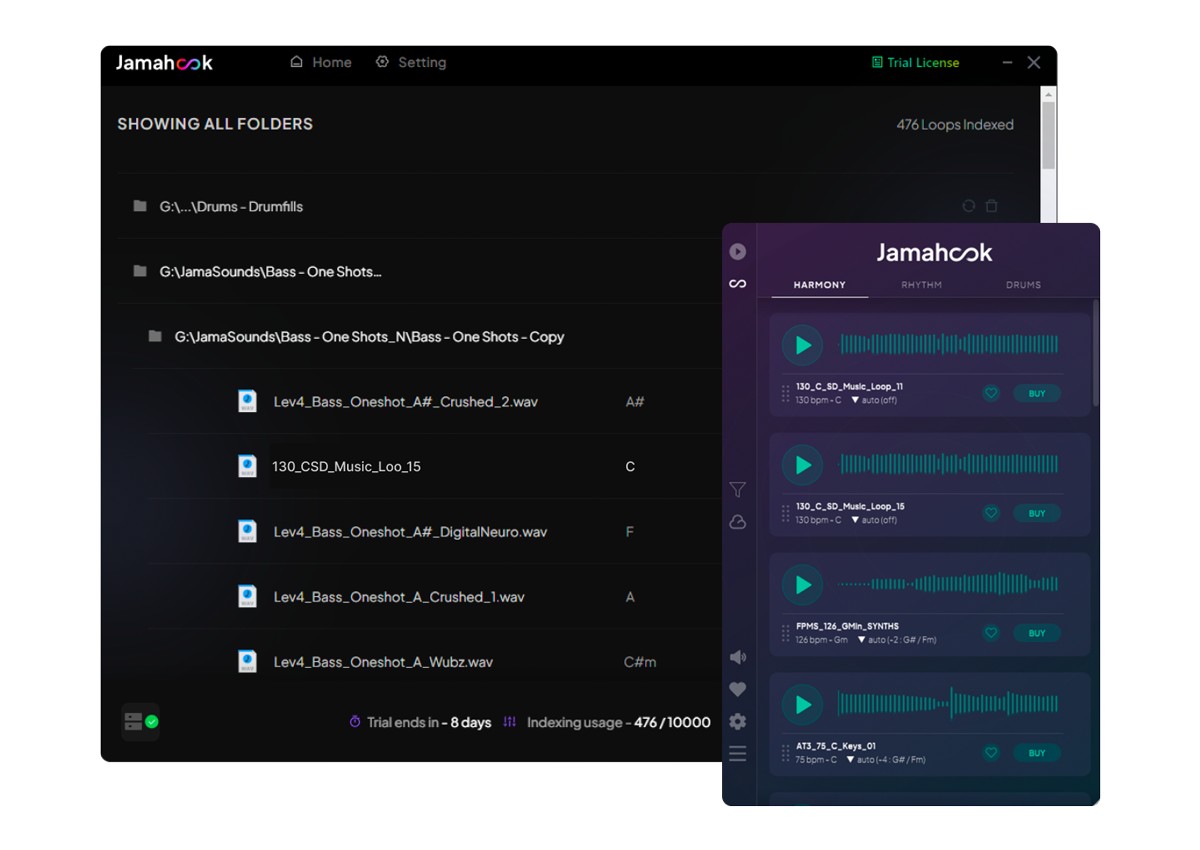1200x850 pixels.
Task: Open the hamburger menu icon in the plugin
Action: tap(738, 754)
